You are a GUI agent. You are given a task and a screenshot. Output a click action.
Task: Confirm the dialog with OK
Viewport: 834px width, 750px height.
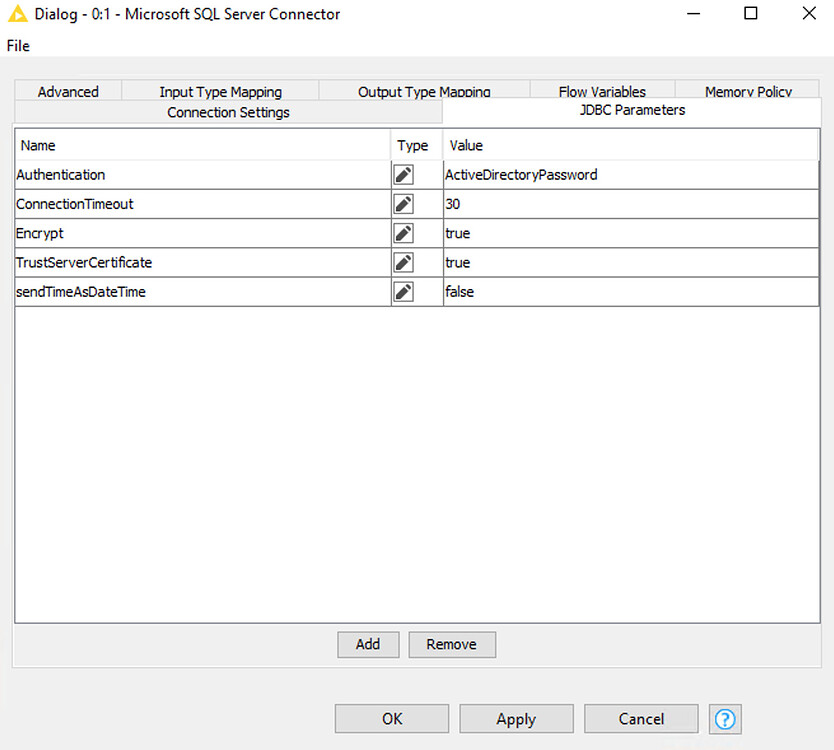(x=391, y=718)
